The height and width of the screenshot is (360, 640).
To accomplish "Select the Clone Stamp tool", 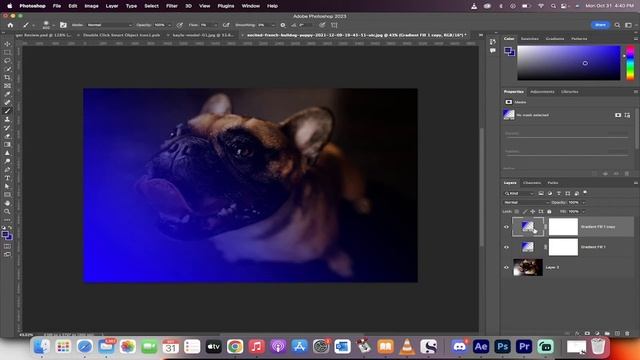I will click(x=7, y=119).
